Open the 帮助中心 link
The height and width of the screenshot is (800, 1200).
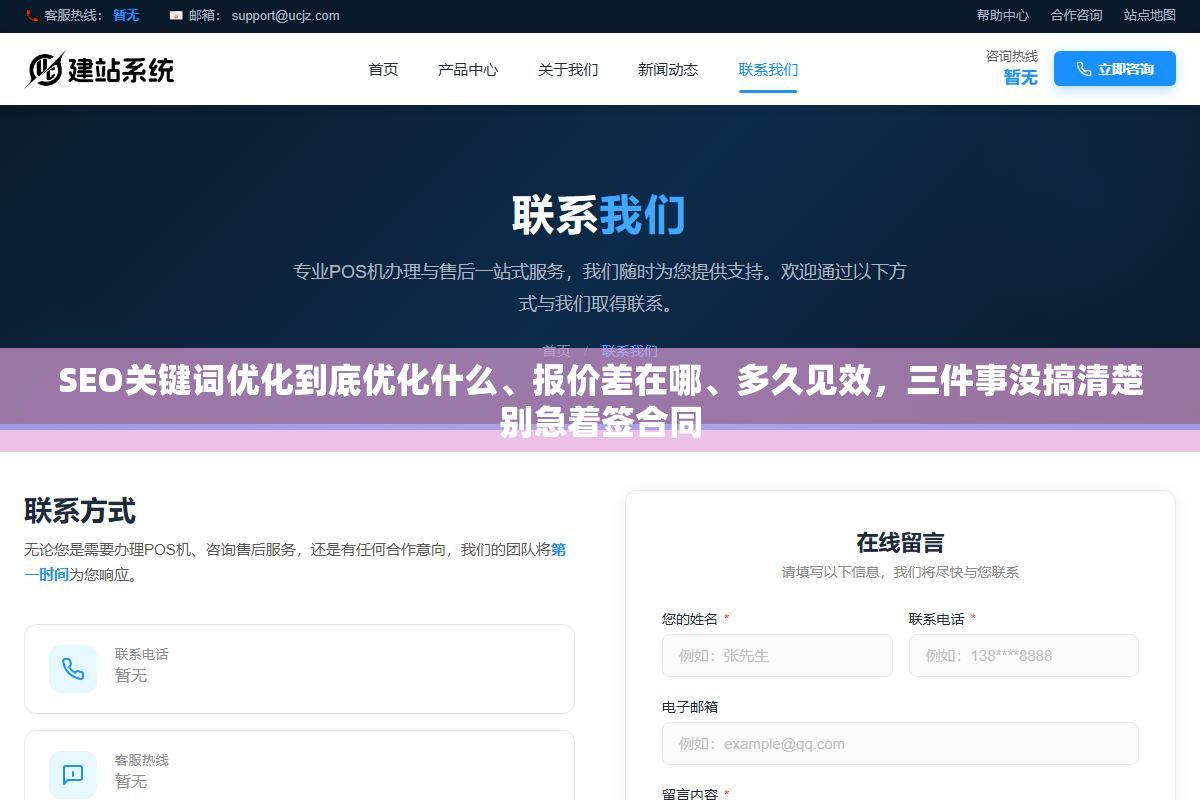1003,15
